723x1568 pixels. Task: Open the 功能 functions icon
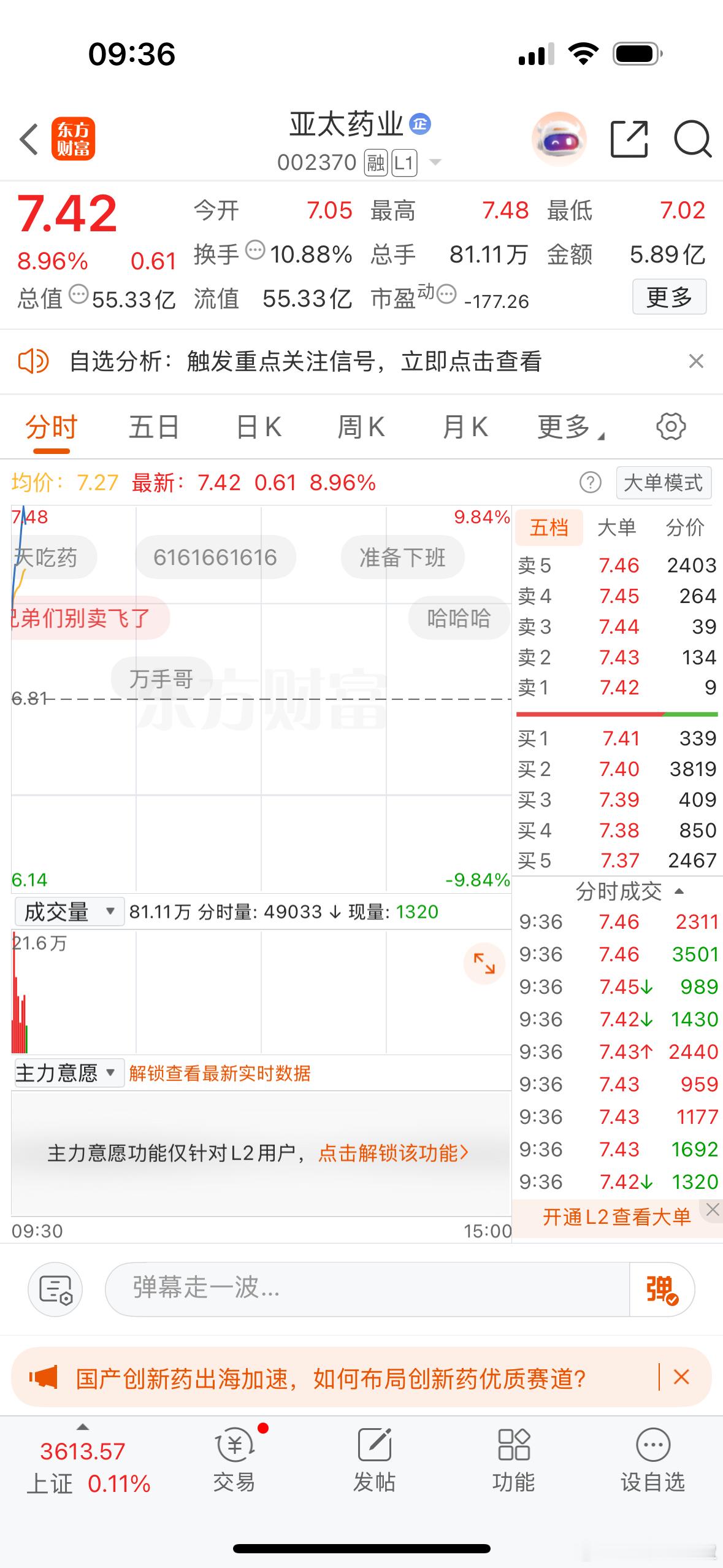click(514, 1460)
